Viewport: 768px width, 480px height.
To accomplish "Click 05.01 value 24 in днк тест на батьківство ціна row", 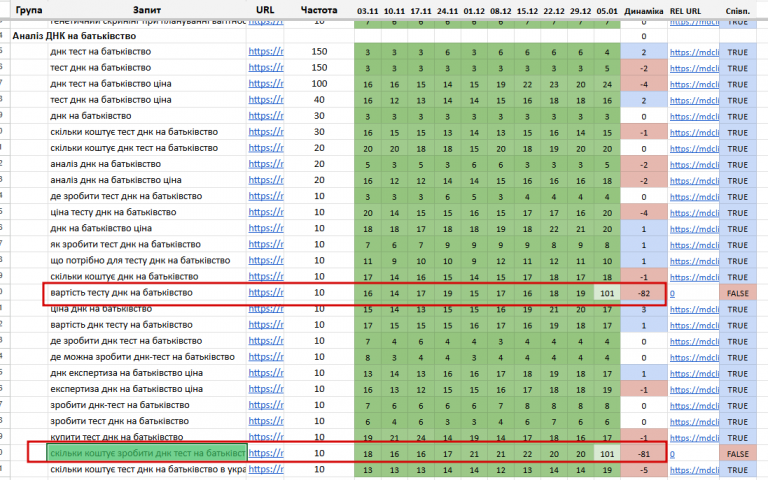I will coord(607,85).
